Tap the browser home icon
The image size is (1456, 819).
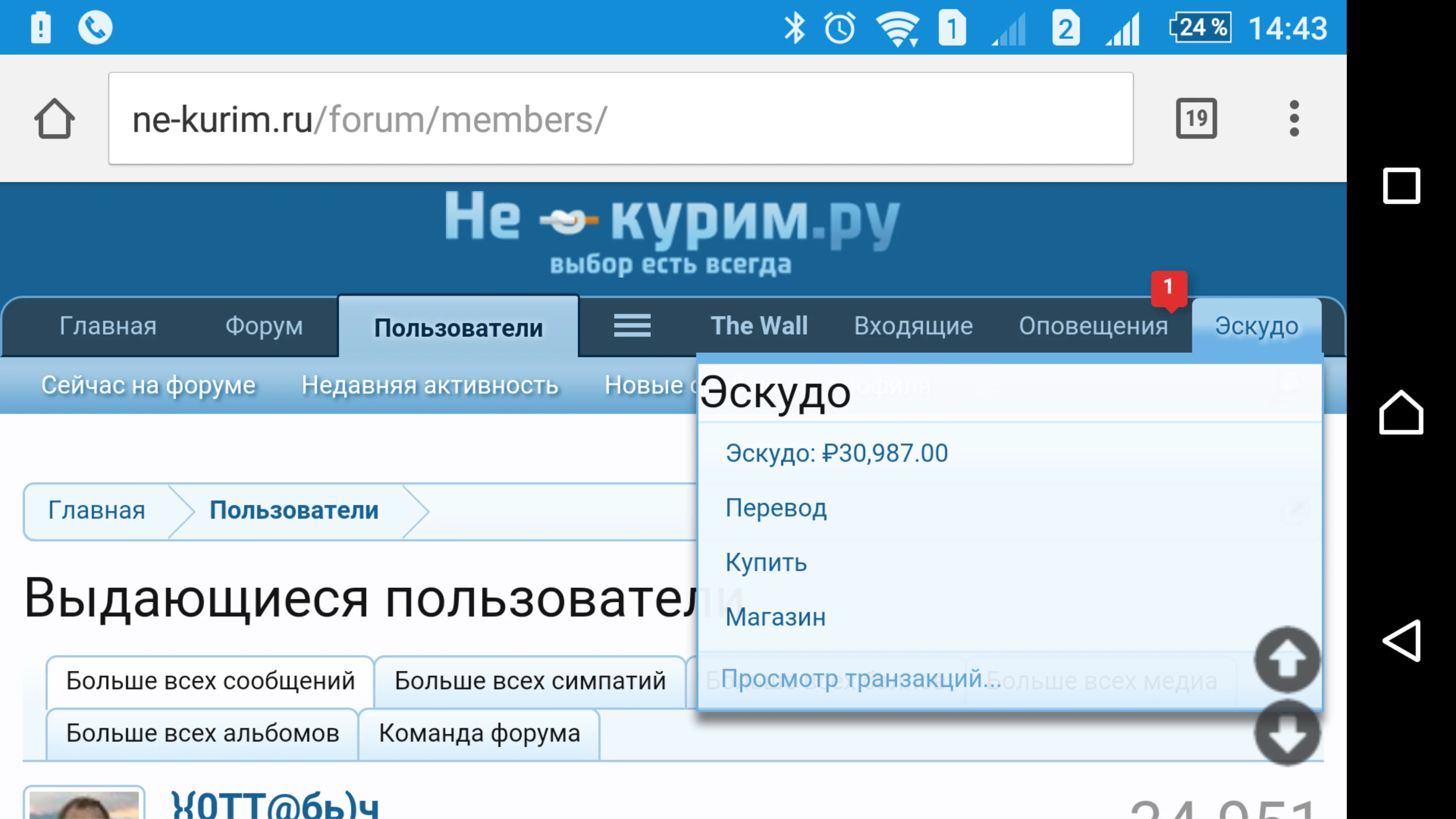point(54,119)
